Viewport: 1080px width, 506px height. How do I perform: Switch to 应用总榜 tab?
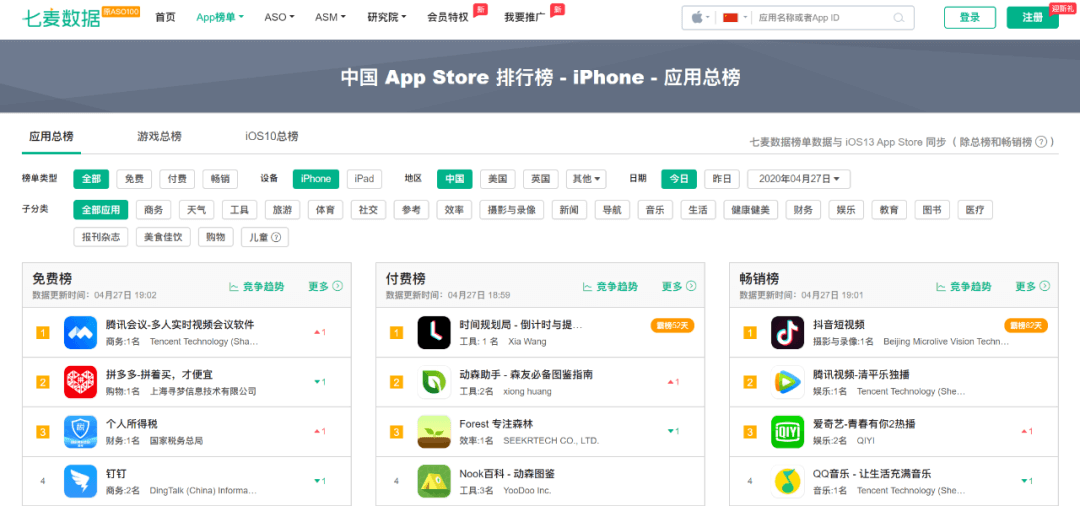(51, 136)
